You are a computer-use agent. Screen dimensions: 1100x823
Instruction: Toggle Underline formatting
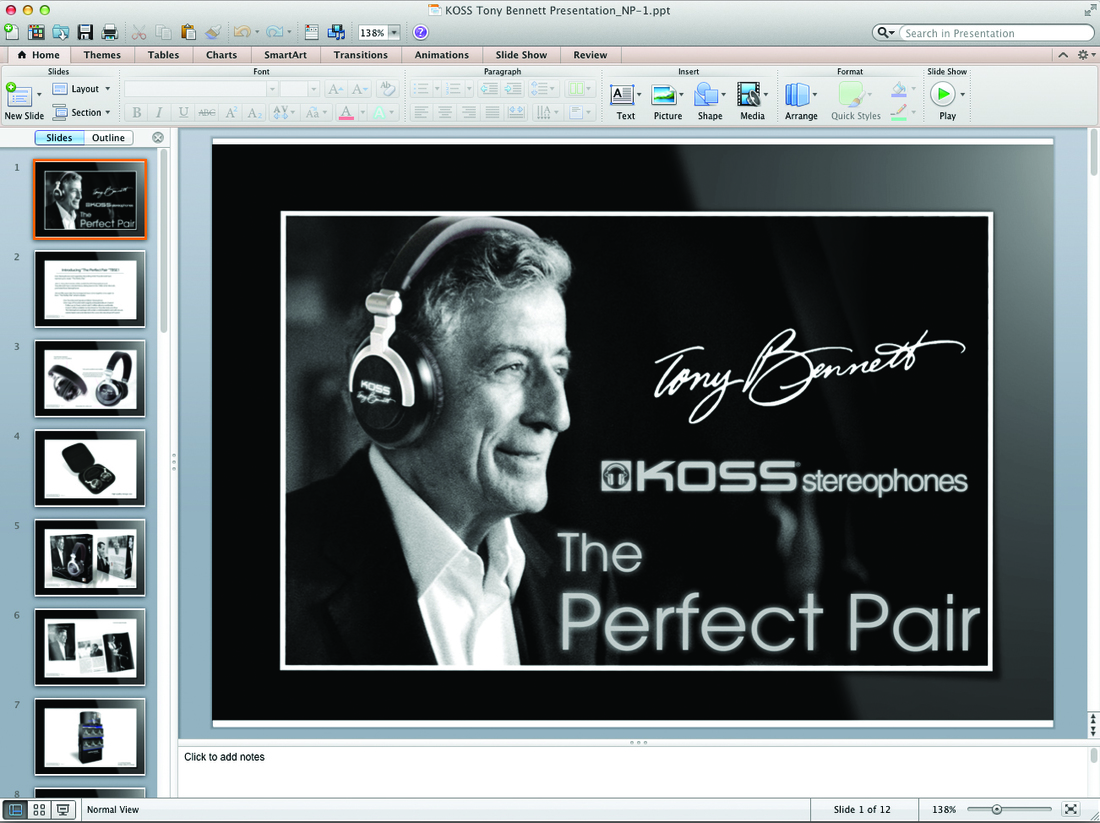pos(183,112)
